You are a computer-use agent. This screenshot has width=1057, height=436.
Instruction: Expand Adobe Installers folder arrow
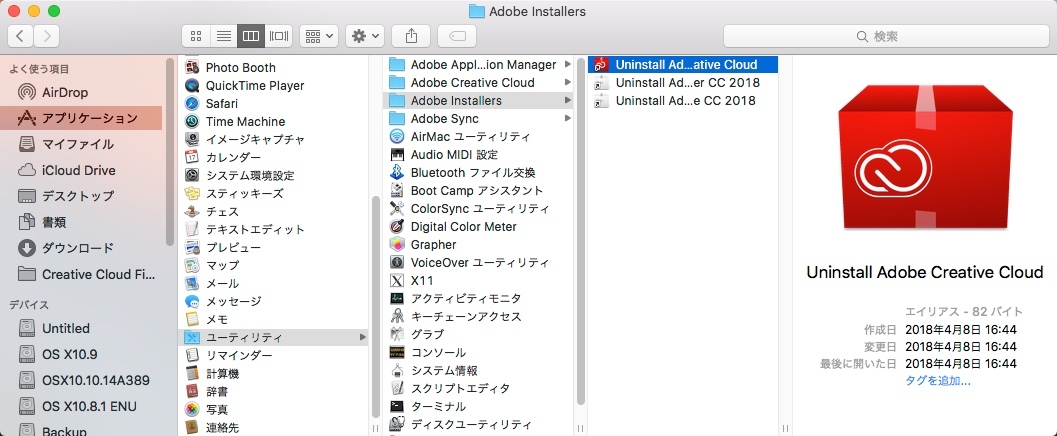568,100
